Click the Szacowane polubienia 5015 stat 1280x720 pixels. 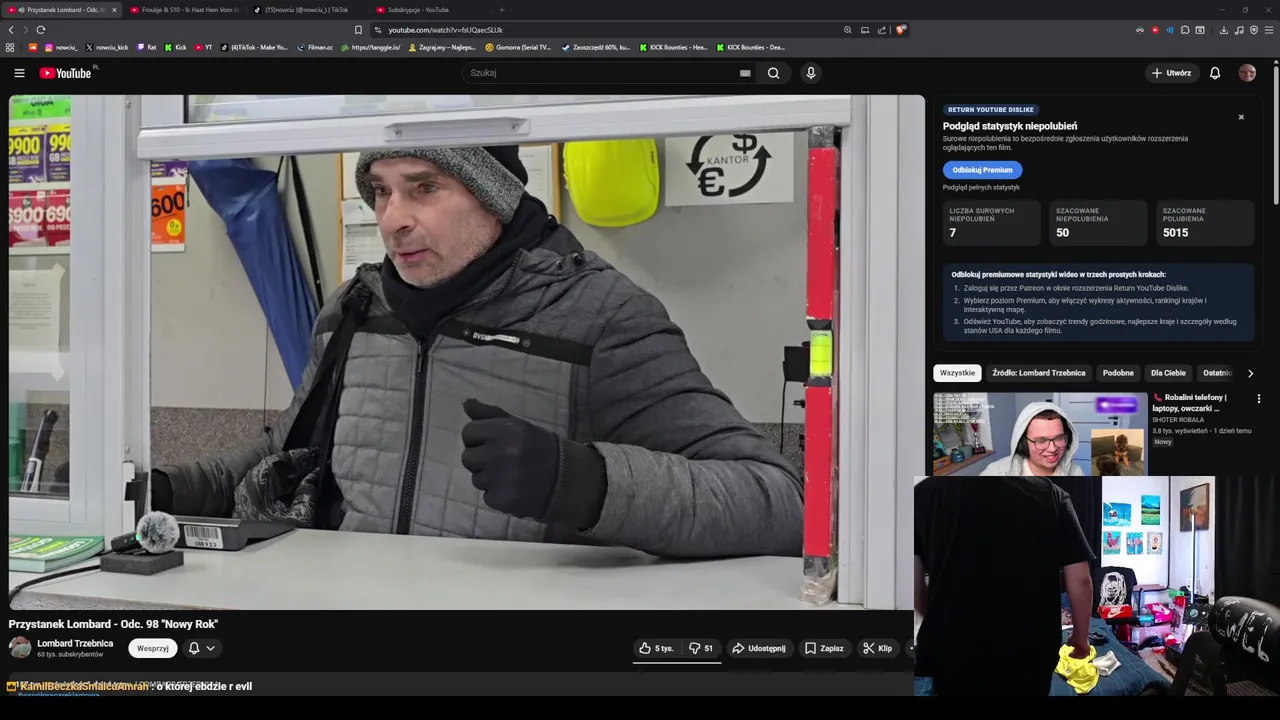point(1205,223)
